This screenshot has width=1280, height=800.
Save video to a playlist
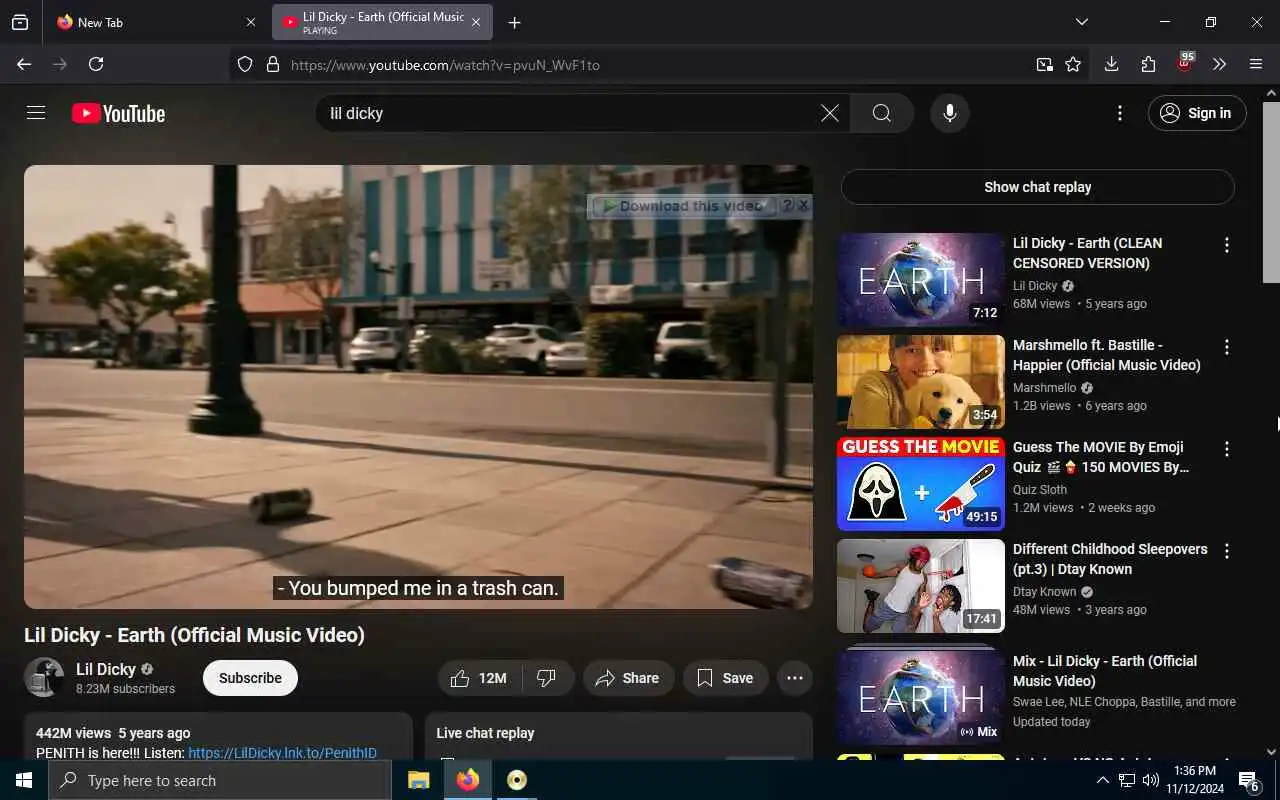pyautogui.click(x=726, y=678)
